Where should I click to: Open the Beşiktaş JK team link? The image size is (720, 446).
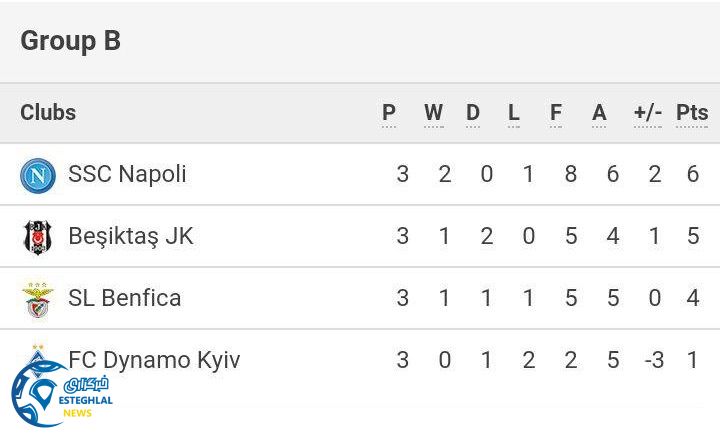(131, 236)
